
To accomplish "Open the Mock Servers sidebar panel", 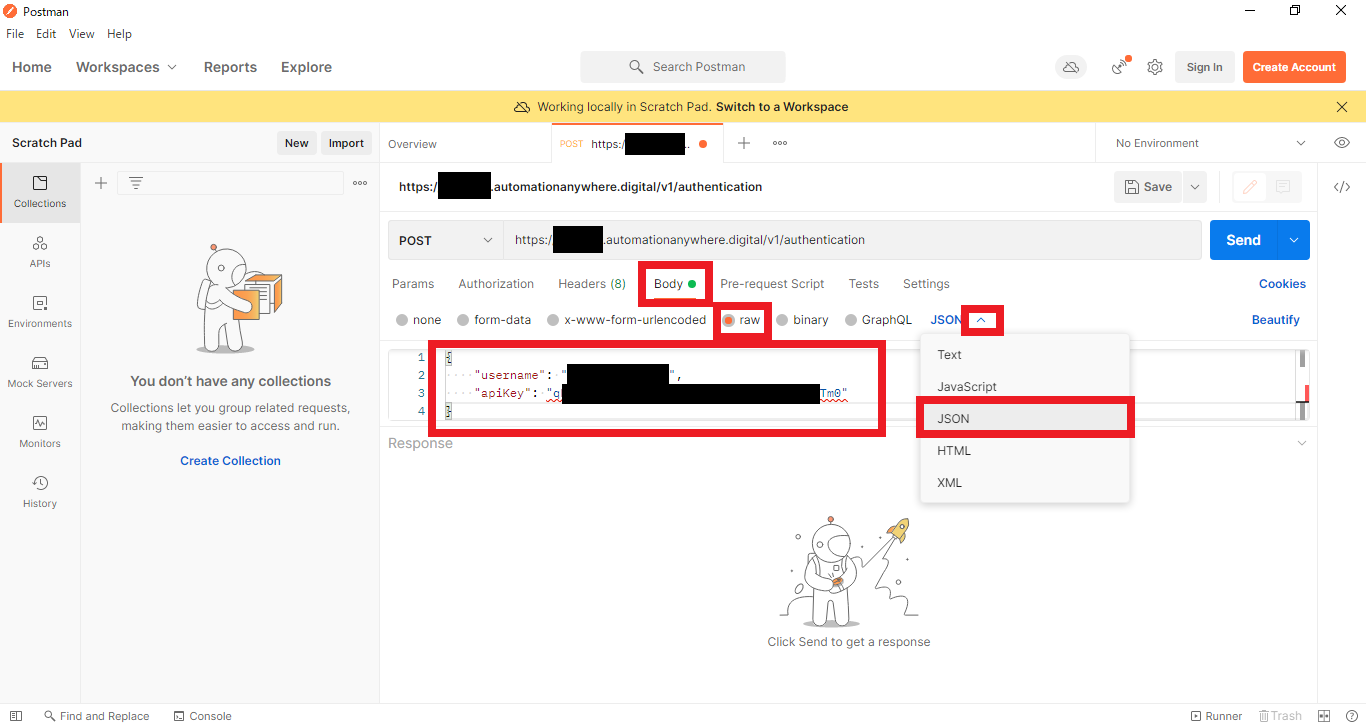I will [40, 372].
